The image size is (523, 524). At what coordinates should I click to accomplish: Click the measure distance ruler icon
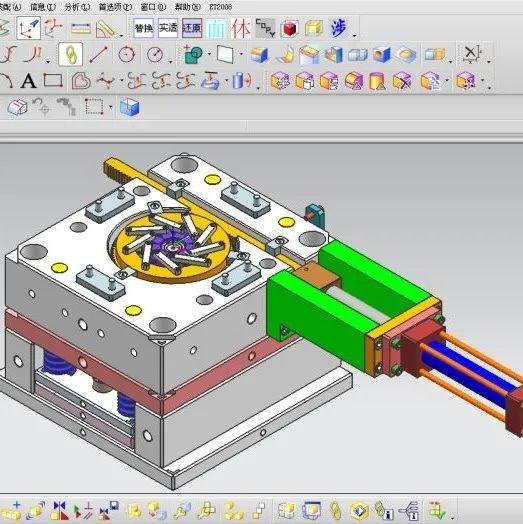[x=81, y=28]
